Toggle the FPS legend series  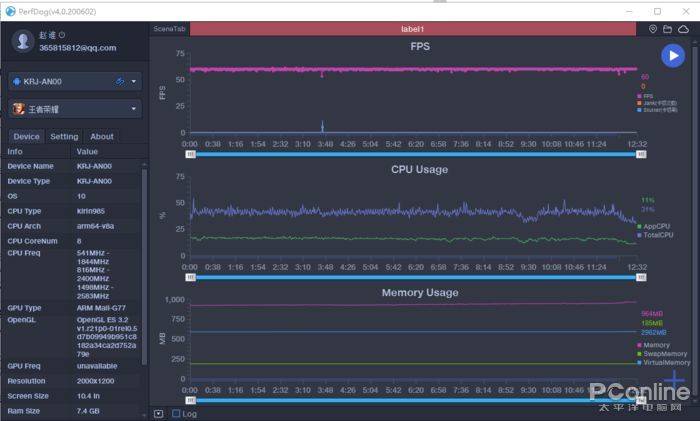click(x=648, y=96)
